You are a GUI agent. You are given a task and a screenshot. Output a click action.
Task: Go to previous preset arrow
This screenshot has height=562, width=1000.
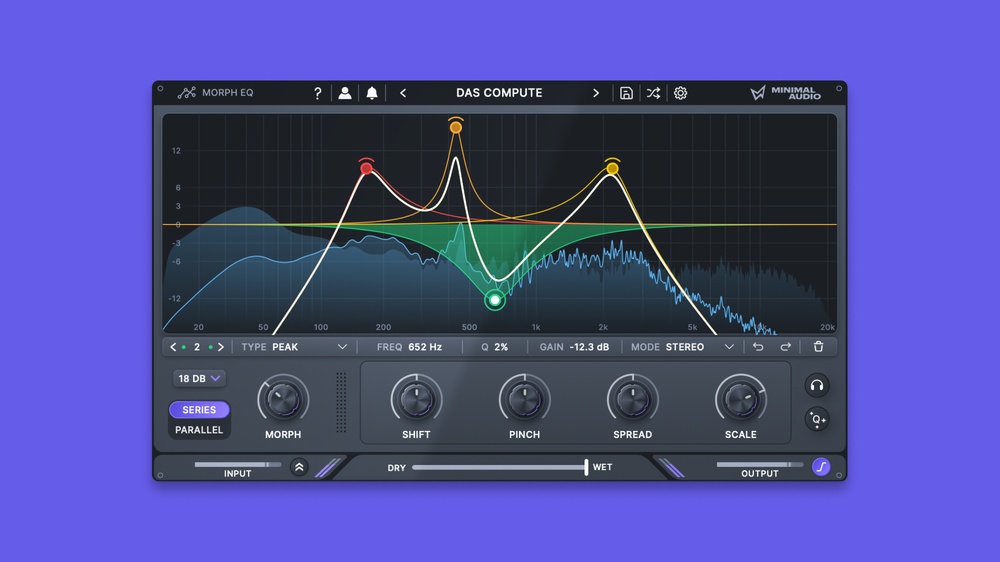(403, 93)
